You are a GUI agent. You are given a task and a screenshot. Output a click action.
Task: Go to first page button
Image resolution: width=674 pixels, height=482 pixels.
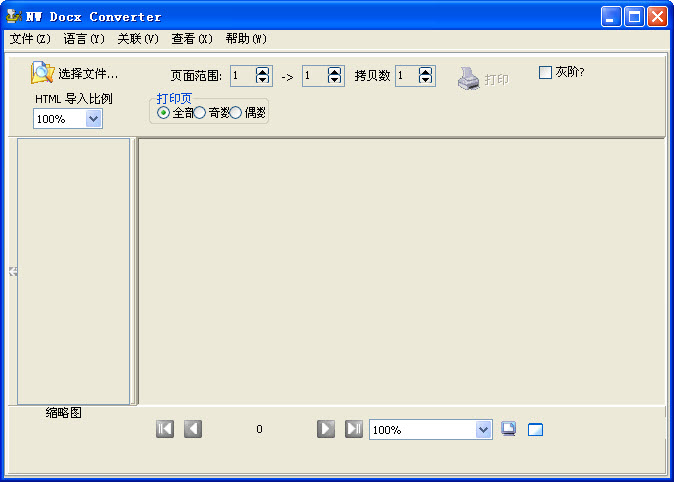[x=165, y=429]
